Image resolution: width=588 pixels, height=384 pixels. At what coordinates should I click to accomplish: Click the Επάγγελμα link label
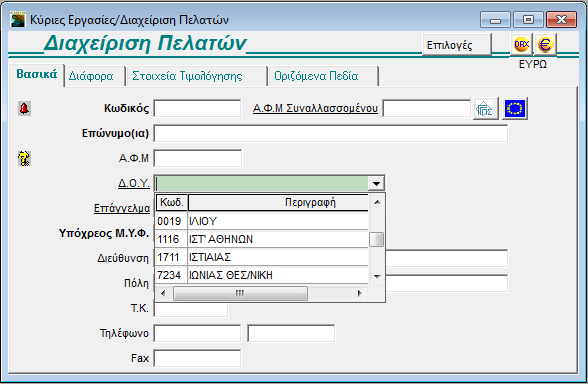[122, 208]
